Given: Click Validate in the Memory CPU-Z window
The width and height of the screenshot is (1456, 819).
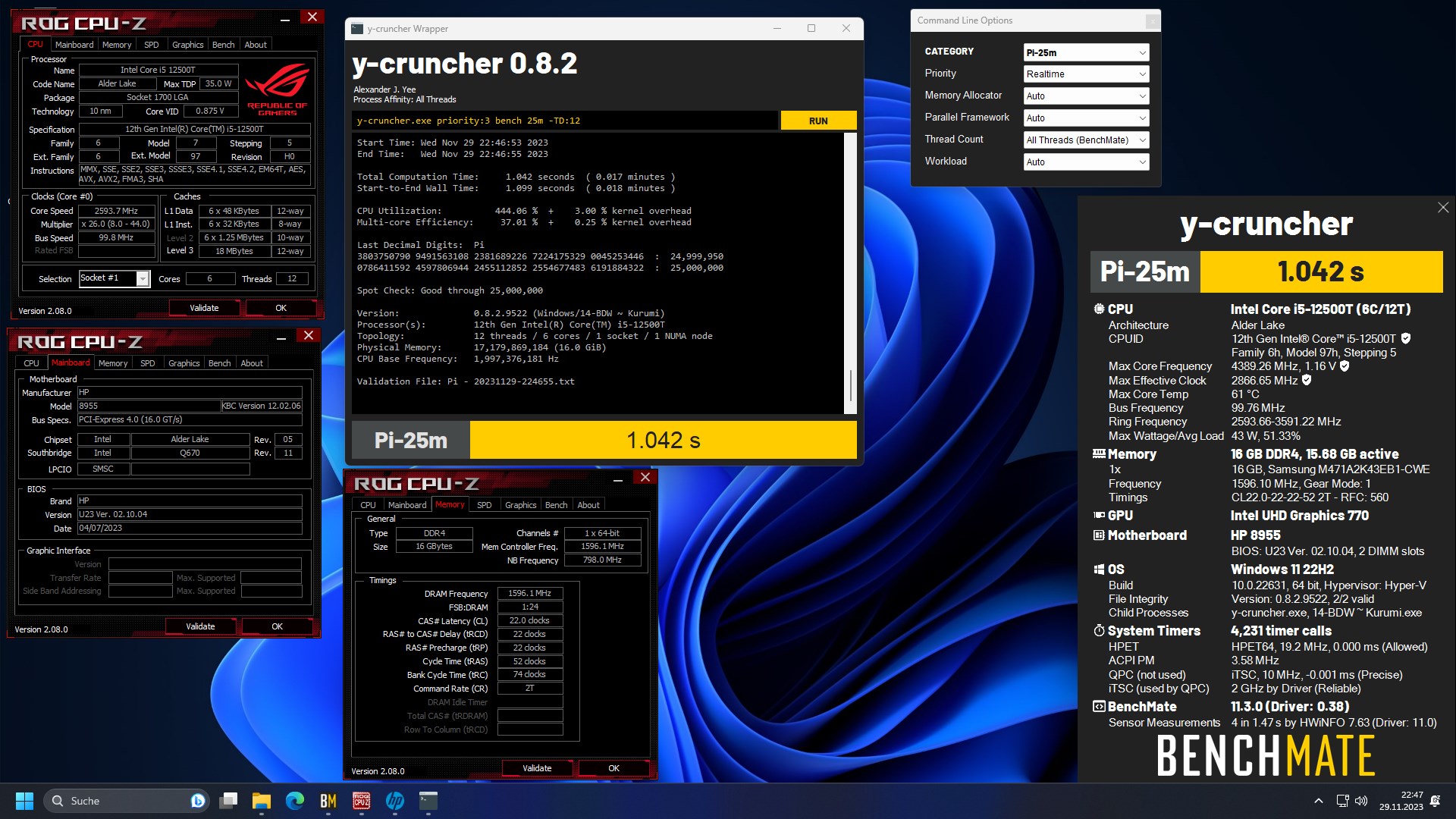Looking at the screenshot, I should click(x=537, y=768).
